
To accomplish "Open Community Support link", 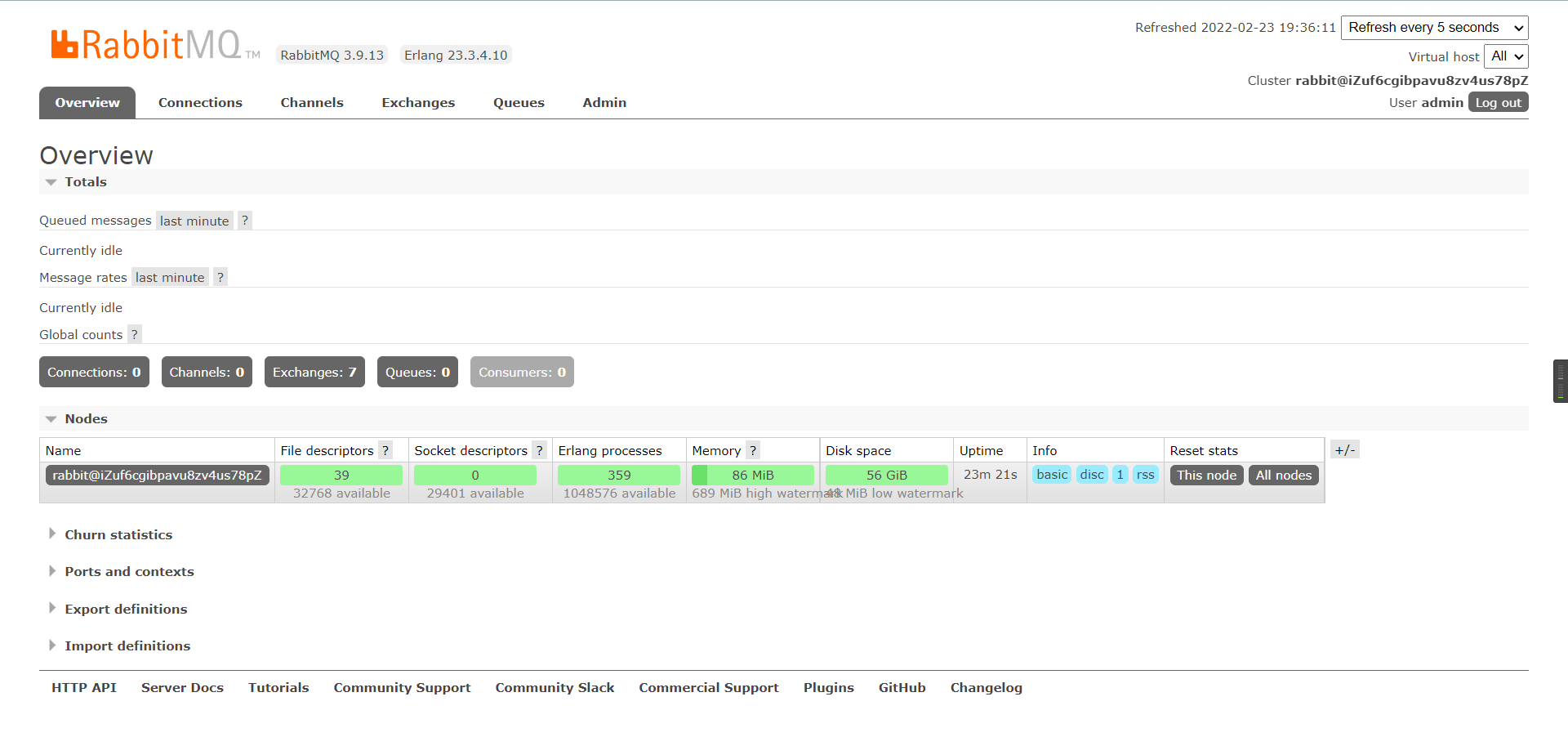I will (x=402, y=688).
